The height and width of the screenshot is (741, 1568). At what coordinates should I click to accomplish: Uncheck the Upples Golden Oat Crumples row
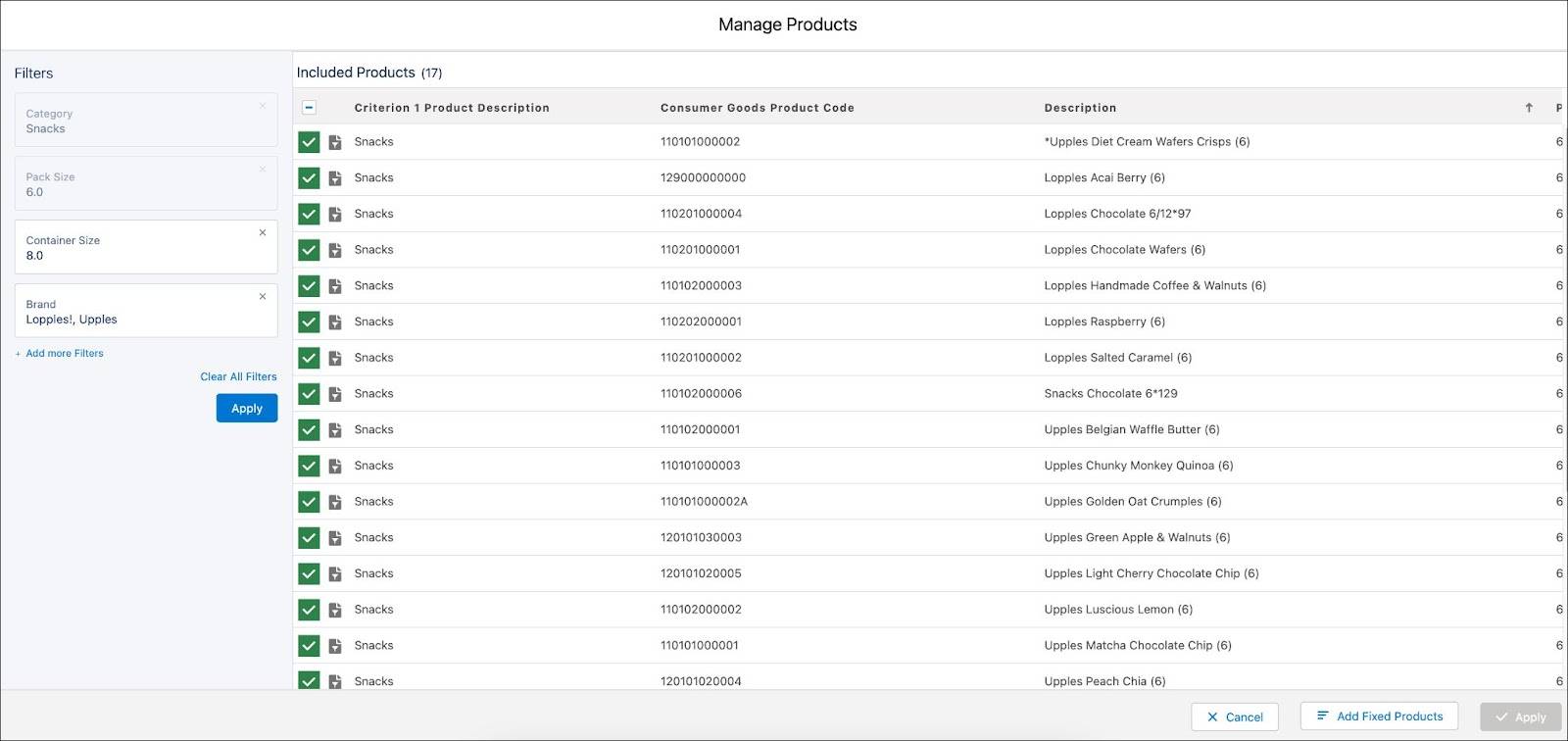[x=309, y=502]
